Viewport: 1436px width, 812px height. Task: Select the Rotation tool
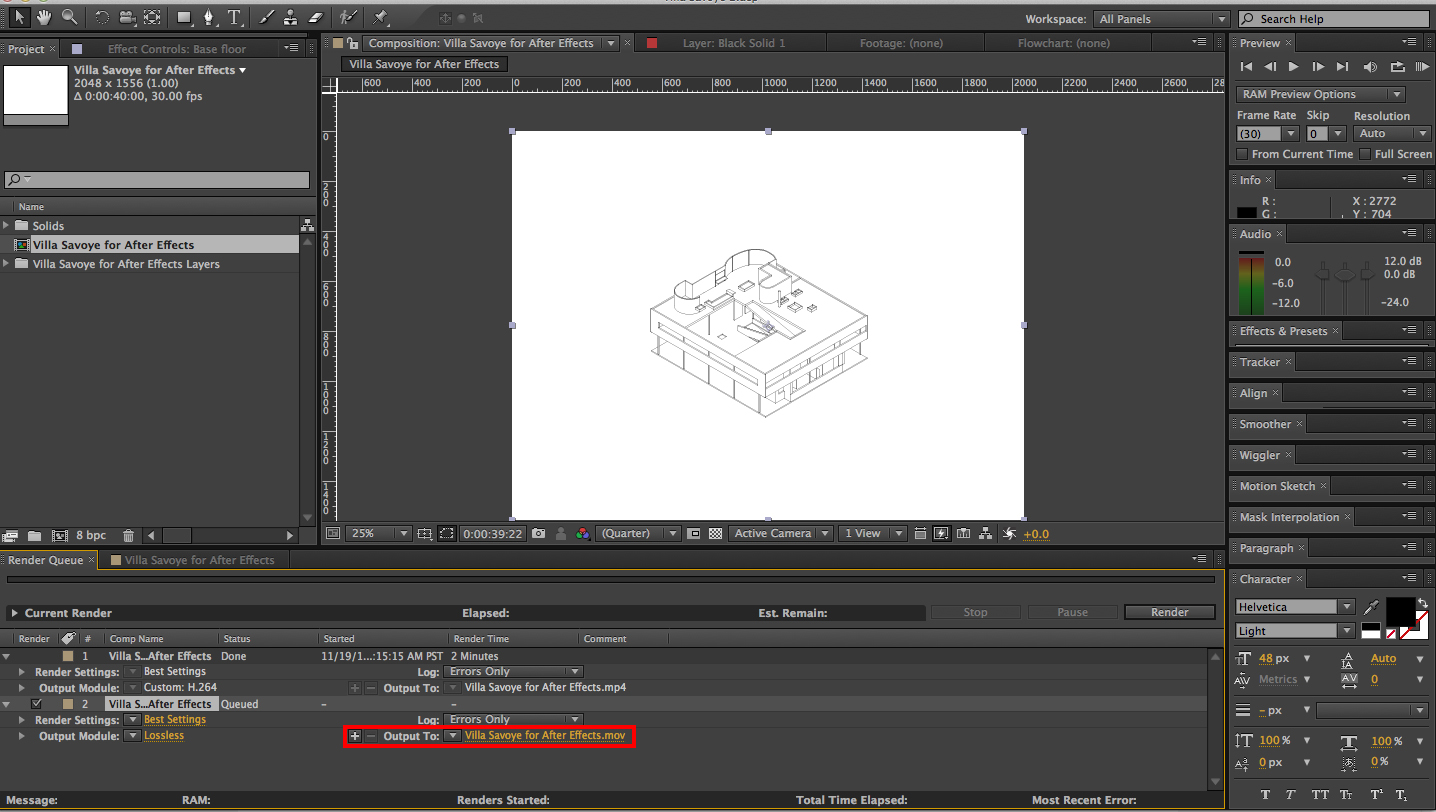coord(102,17)
